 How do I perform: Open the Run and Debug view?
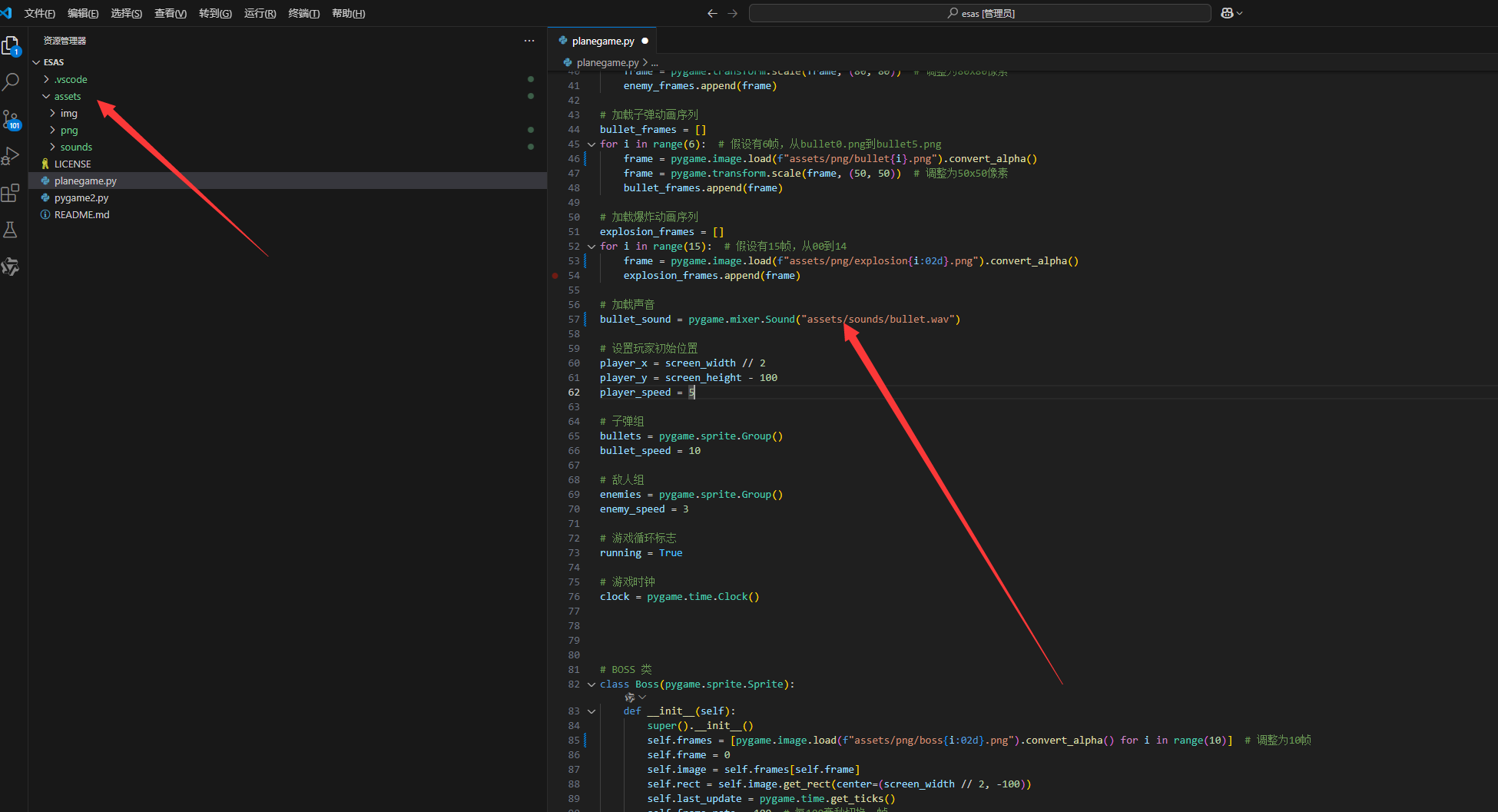tap(11, 156)
